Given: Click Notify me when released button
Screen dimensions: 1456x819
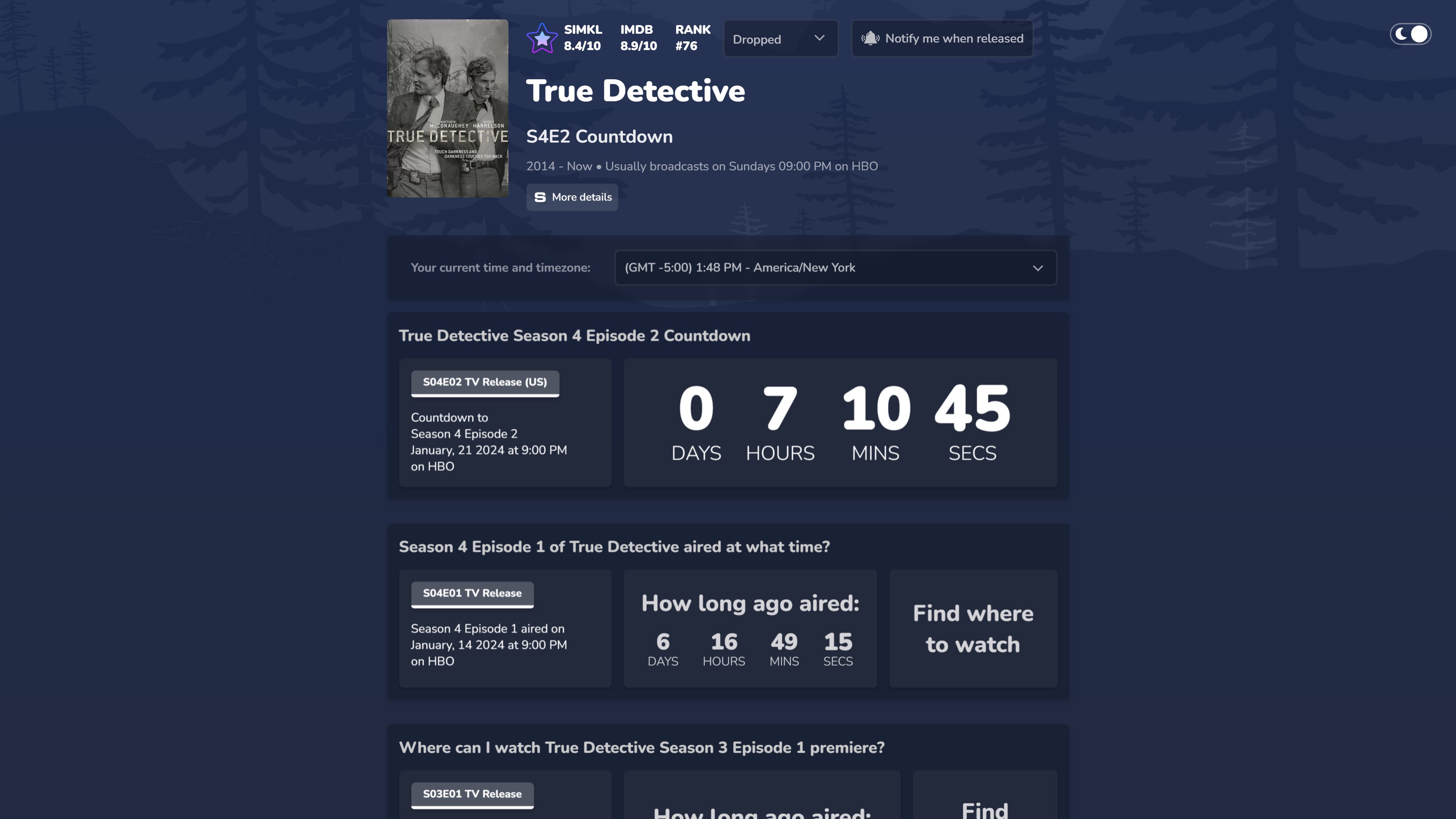Looking at the screenshot, I should pyautogui.click(x=941, y=38).
